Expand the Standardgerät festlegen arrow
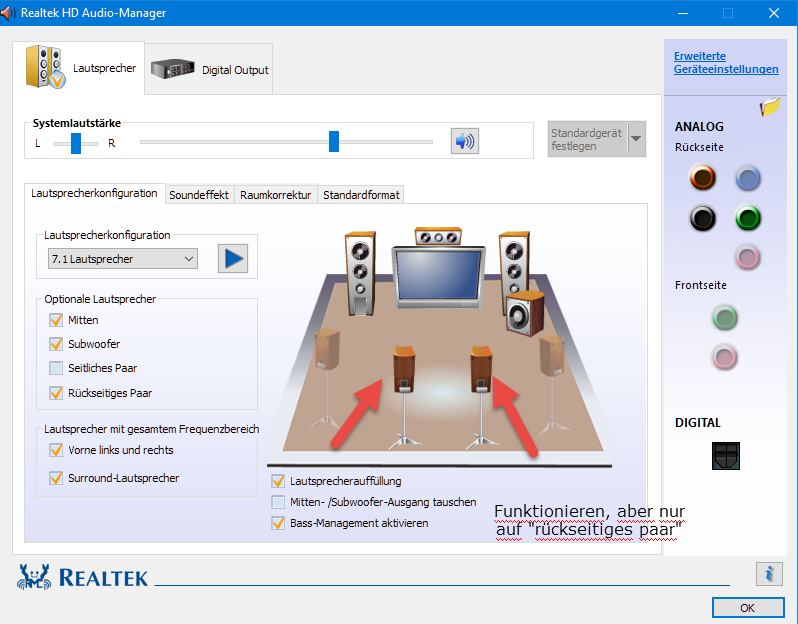The width and height of the screenshot is (798, 624). tap(636, 138)
